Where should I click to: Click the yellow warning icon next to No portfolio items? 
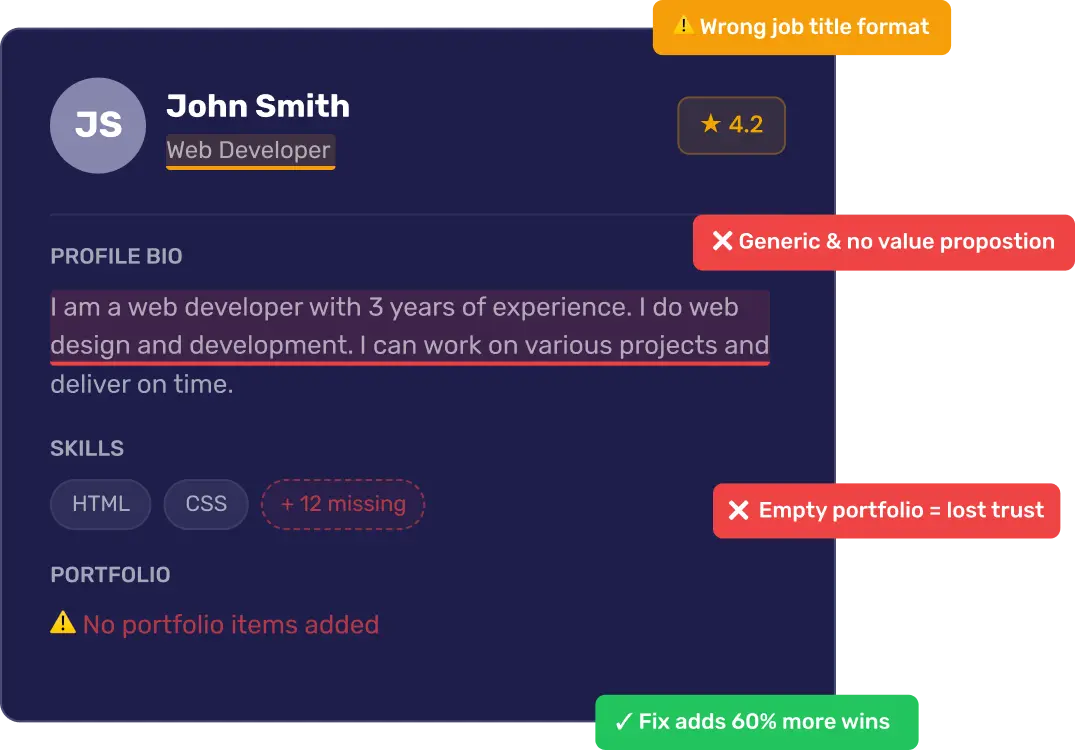[62, 623]
